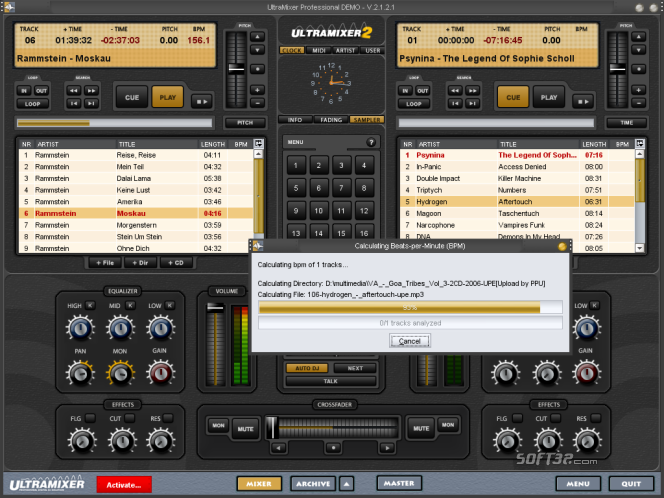This screenshot has height=498, width=664.
Task: Click + File button under left playlist
Action: [x=105, y=263]
